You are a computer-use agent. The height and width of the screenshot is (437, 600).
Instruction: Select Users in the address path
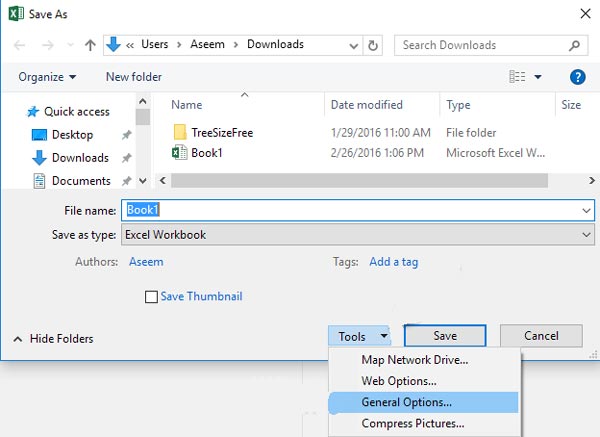[x=155, y=44]
